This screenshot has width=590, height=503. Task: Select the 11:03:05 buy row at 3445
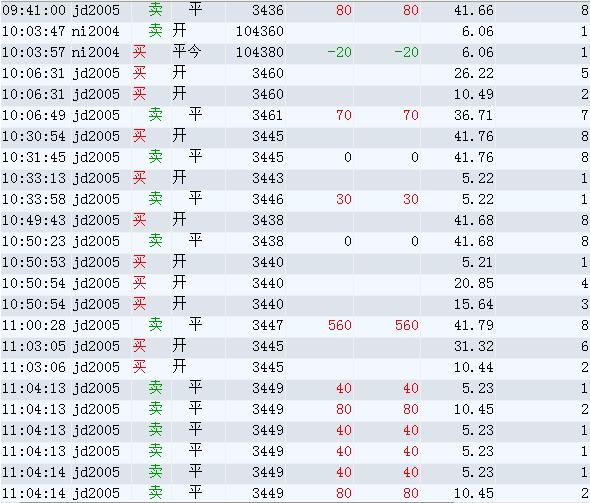295,346
